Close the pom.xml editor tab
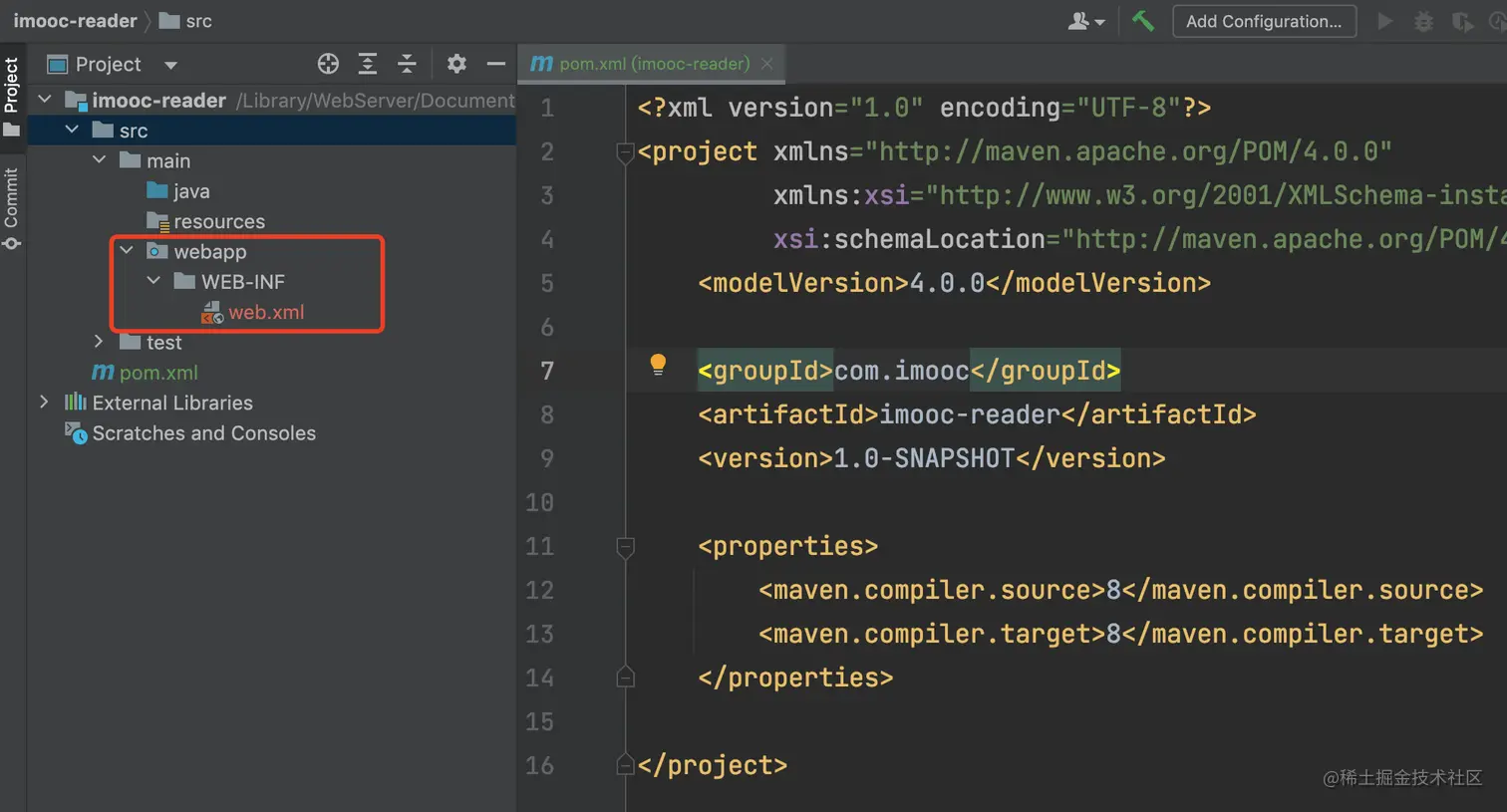This screenshot has height=812, width=1507. [766, 64]
